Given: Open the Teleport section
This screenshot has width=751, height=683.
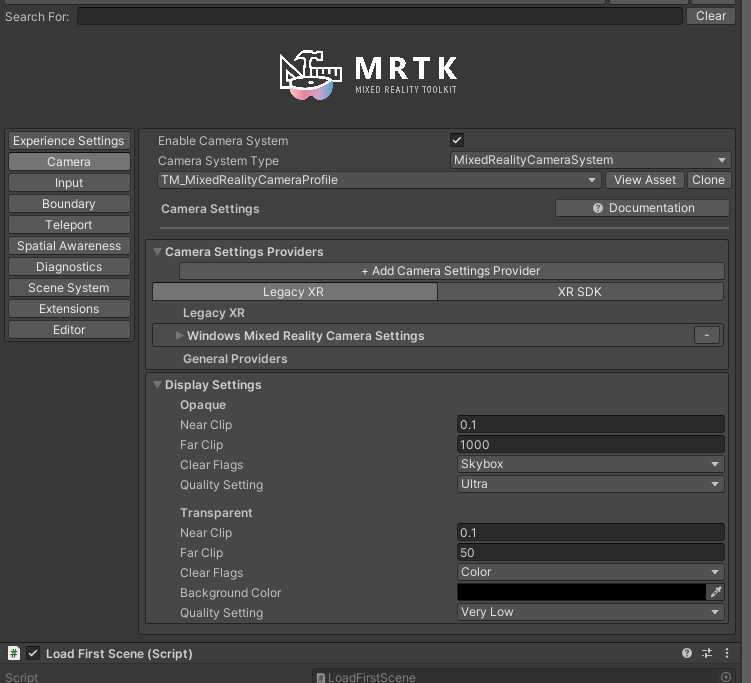Looking at the screenshot, I should pos(69,225).
